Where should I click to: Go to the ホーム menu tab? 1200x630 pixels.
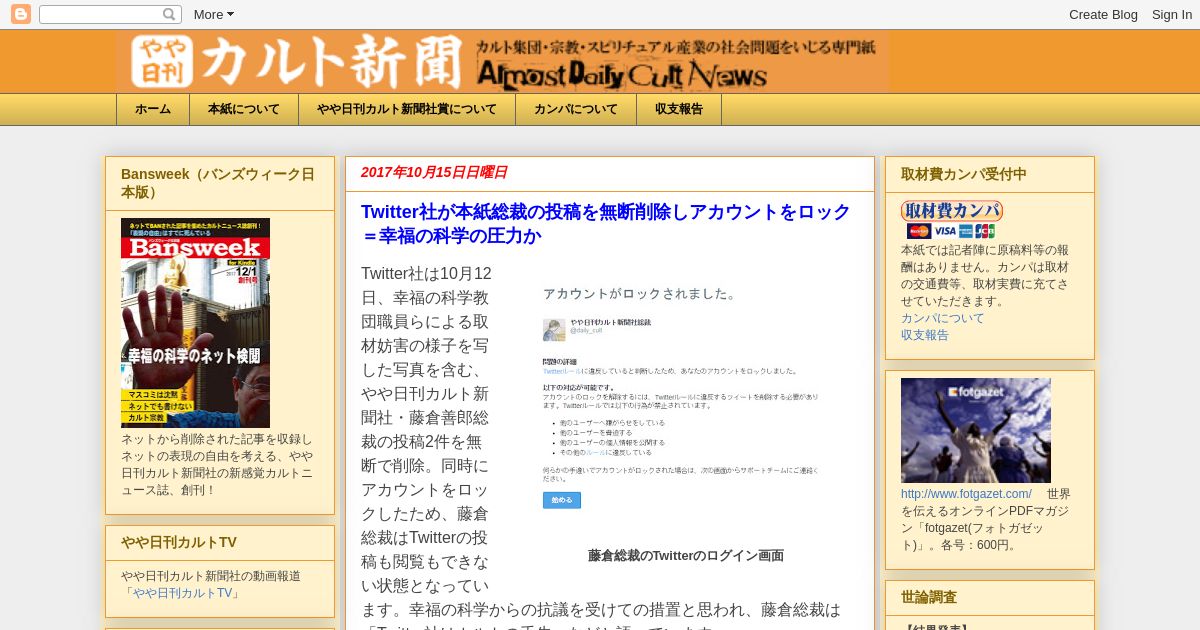[153, 110]
